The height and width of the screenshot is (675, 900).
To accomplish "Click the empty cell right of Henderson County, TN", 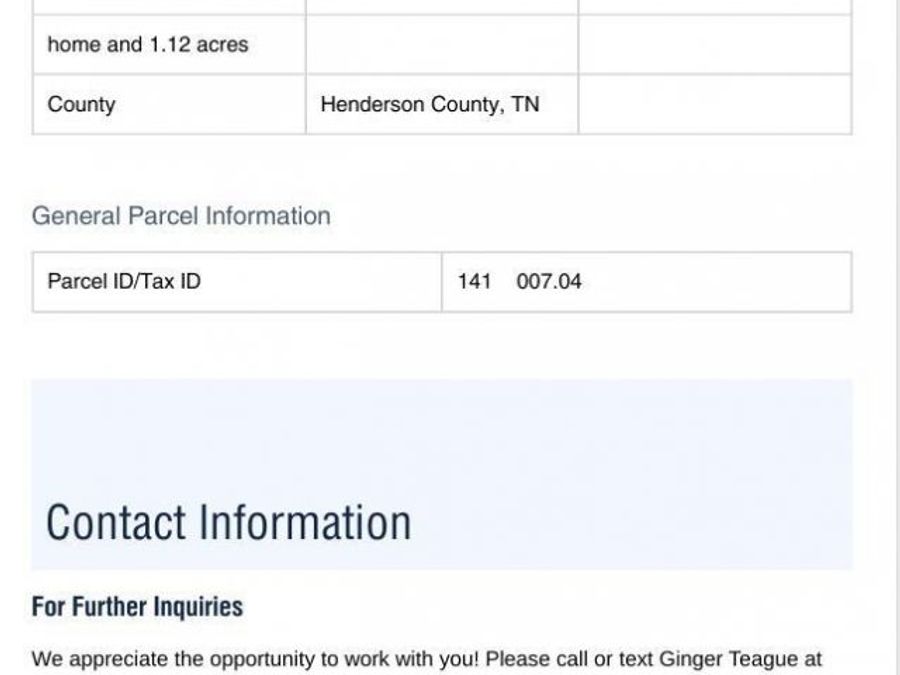I will [714, 104].
